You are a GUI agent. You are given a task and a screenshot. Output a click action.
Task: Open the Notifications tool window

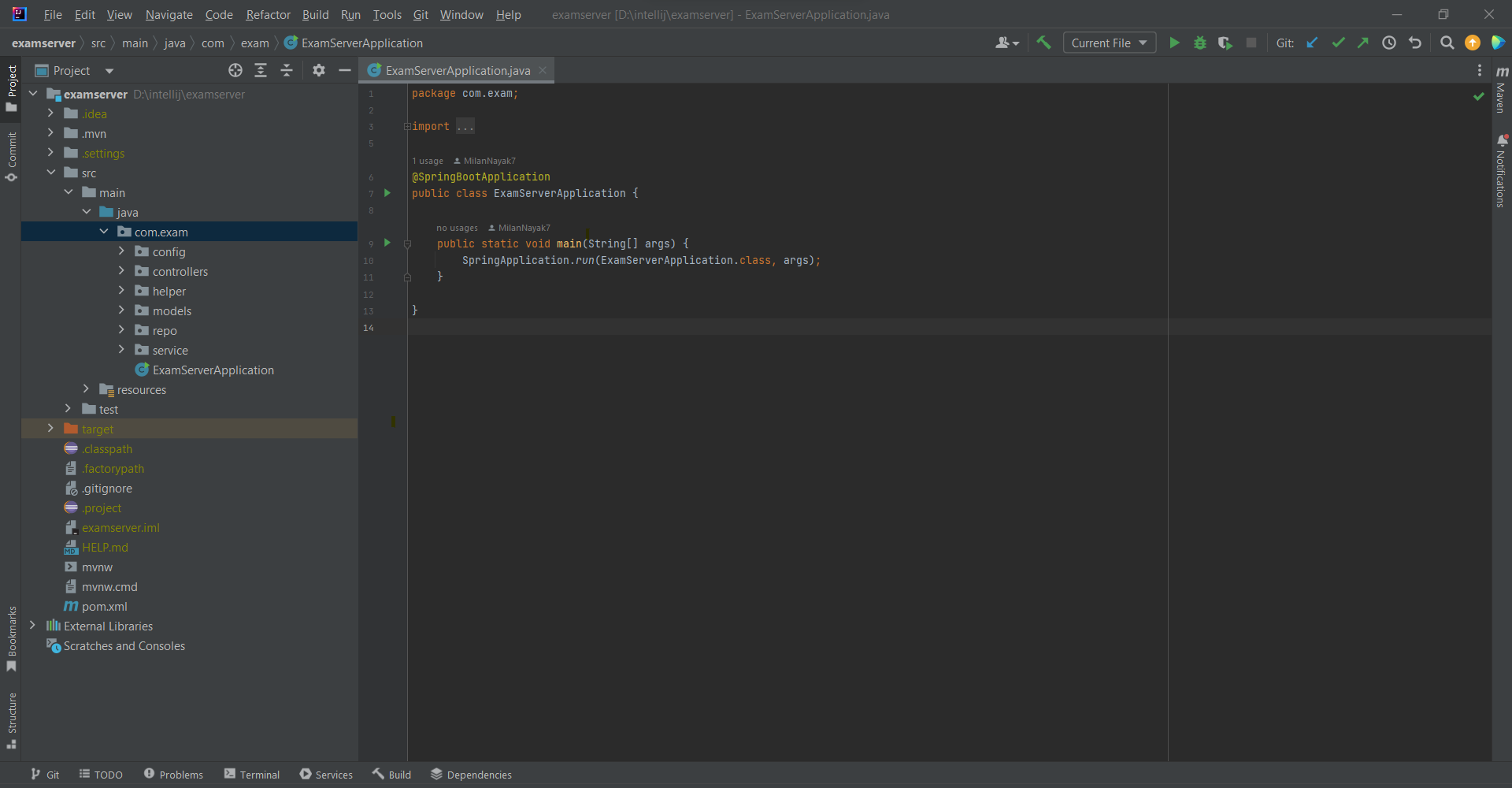tap(1502, 171)
